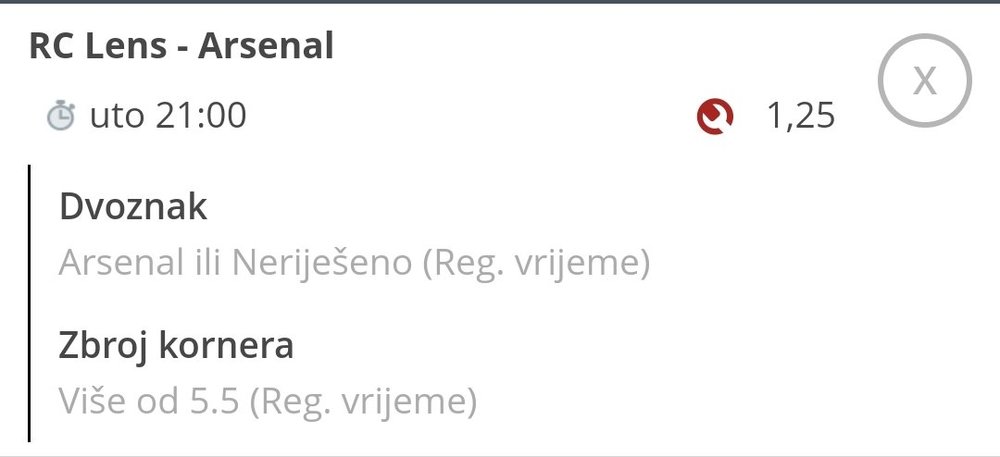The image size is (1000, 457).
Task: Click the word Neriješeno in the Dvoznak selection
Action: (x=321, y=263)
